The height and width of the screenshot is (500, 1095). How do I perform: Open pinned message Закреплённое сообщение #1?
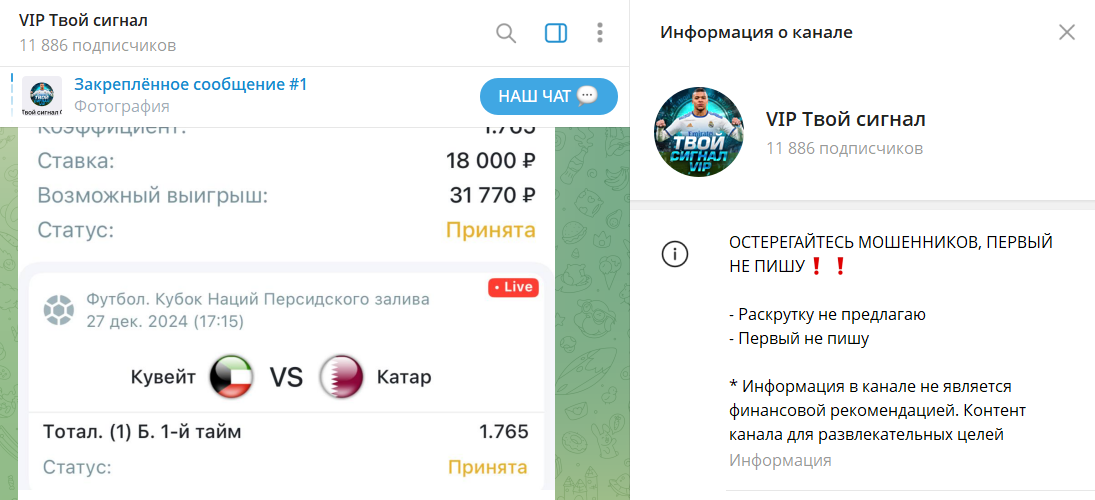(191, 85)
